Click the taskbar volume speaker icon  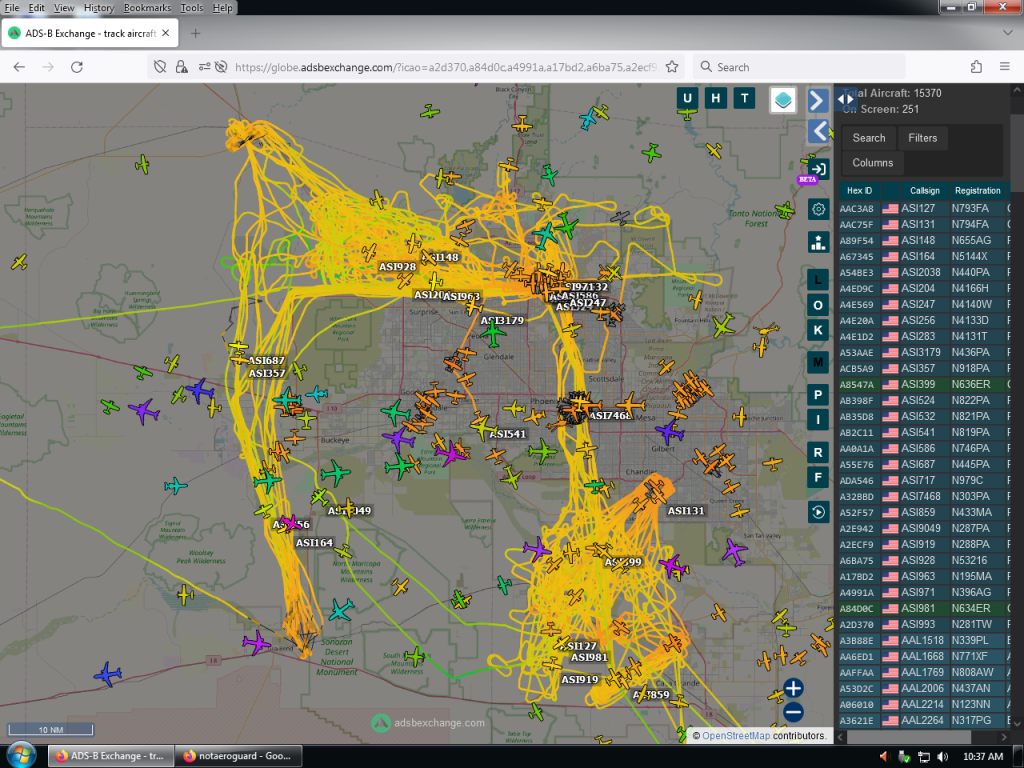pyautogui.click(x=942, y=756)
